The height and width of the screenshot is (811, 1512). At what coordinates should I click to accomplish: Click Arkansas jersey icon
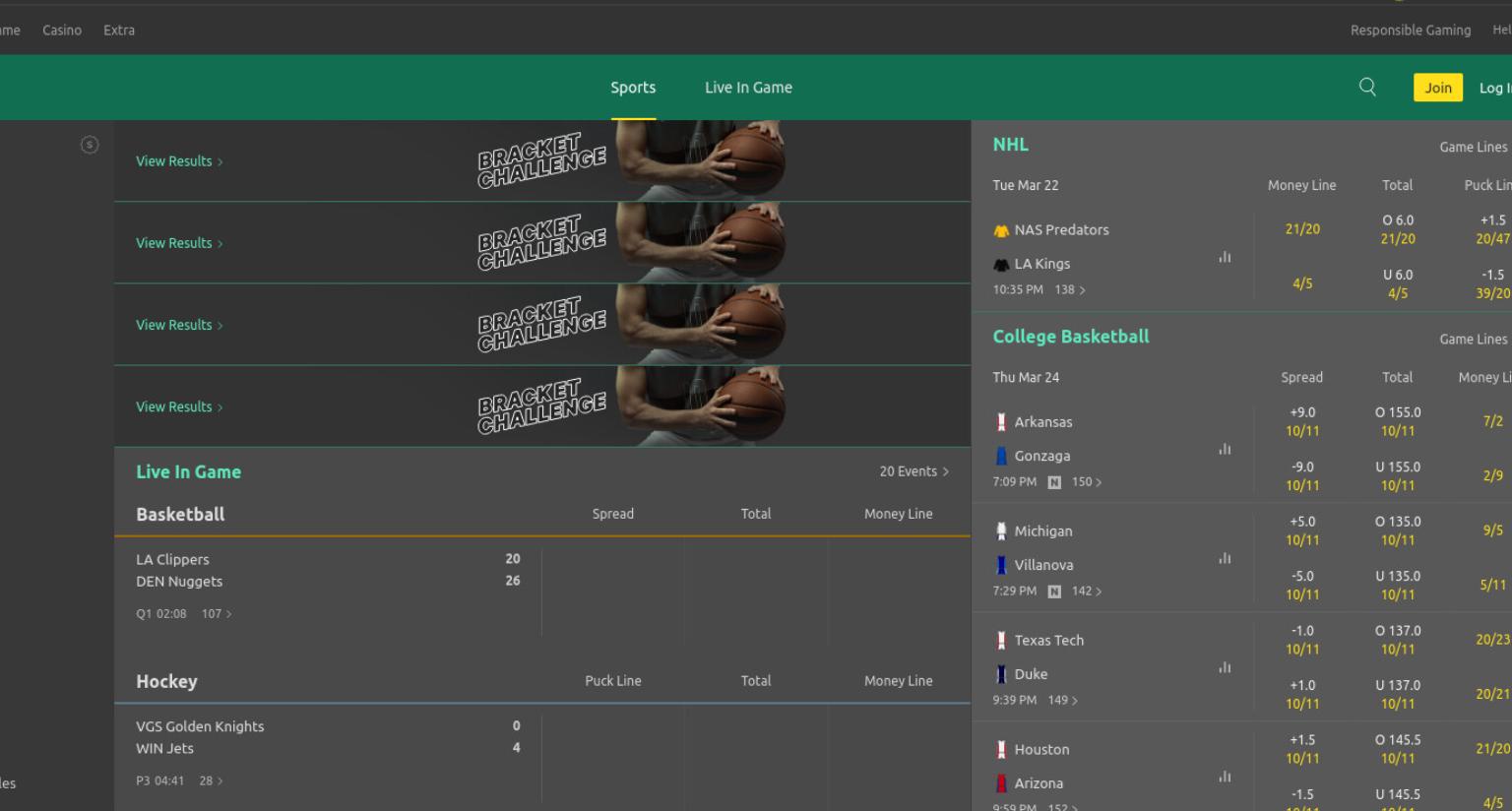[1001, 422]
